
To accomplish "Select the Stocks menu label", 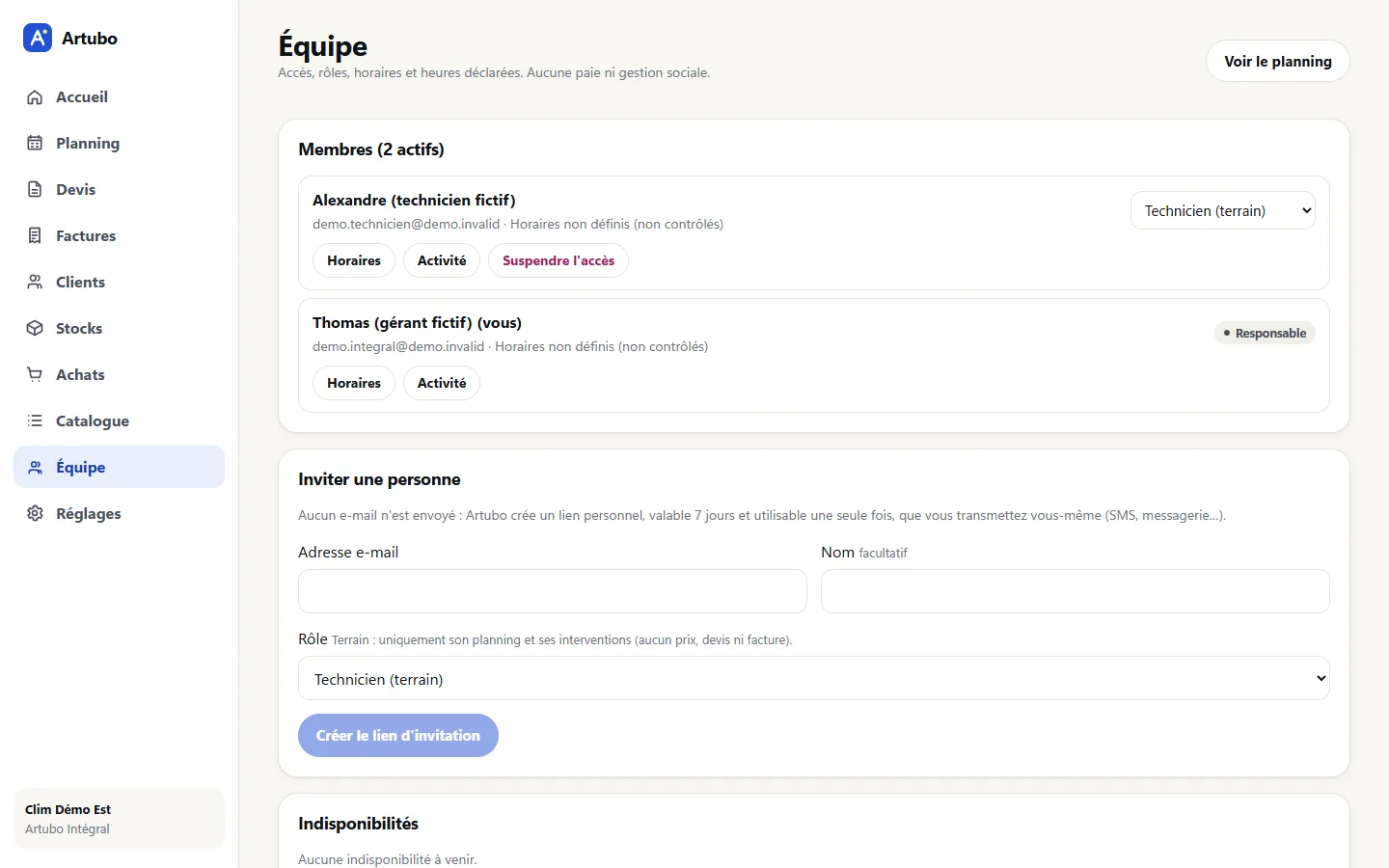I will pos(79,329).
